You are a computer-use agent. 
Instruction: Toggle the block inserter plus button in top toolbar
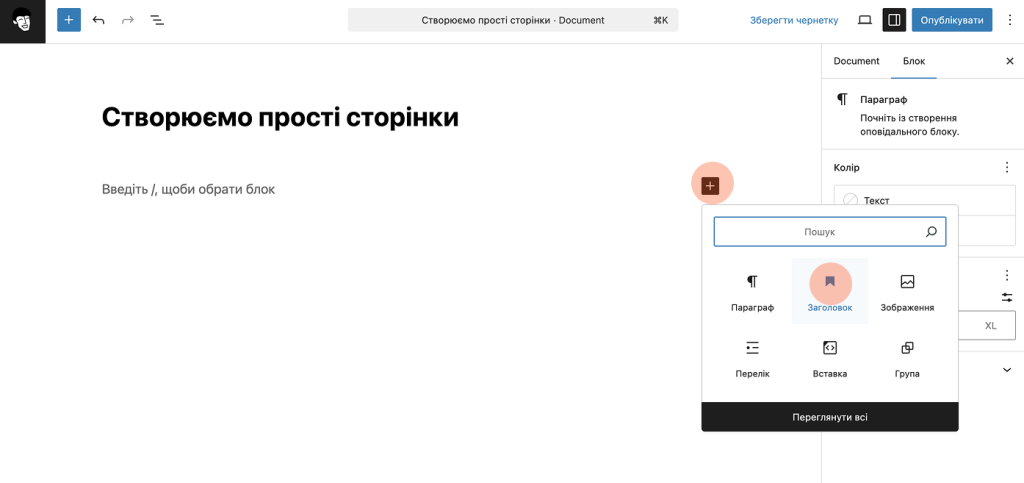[69, 20]
